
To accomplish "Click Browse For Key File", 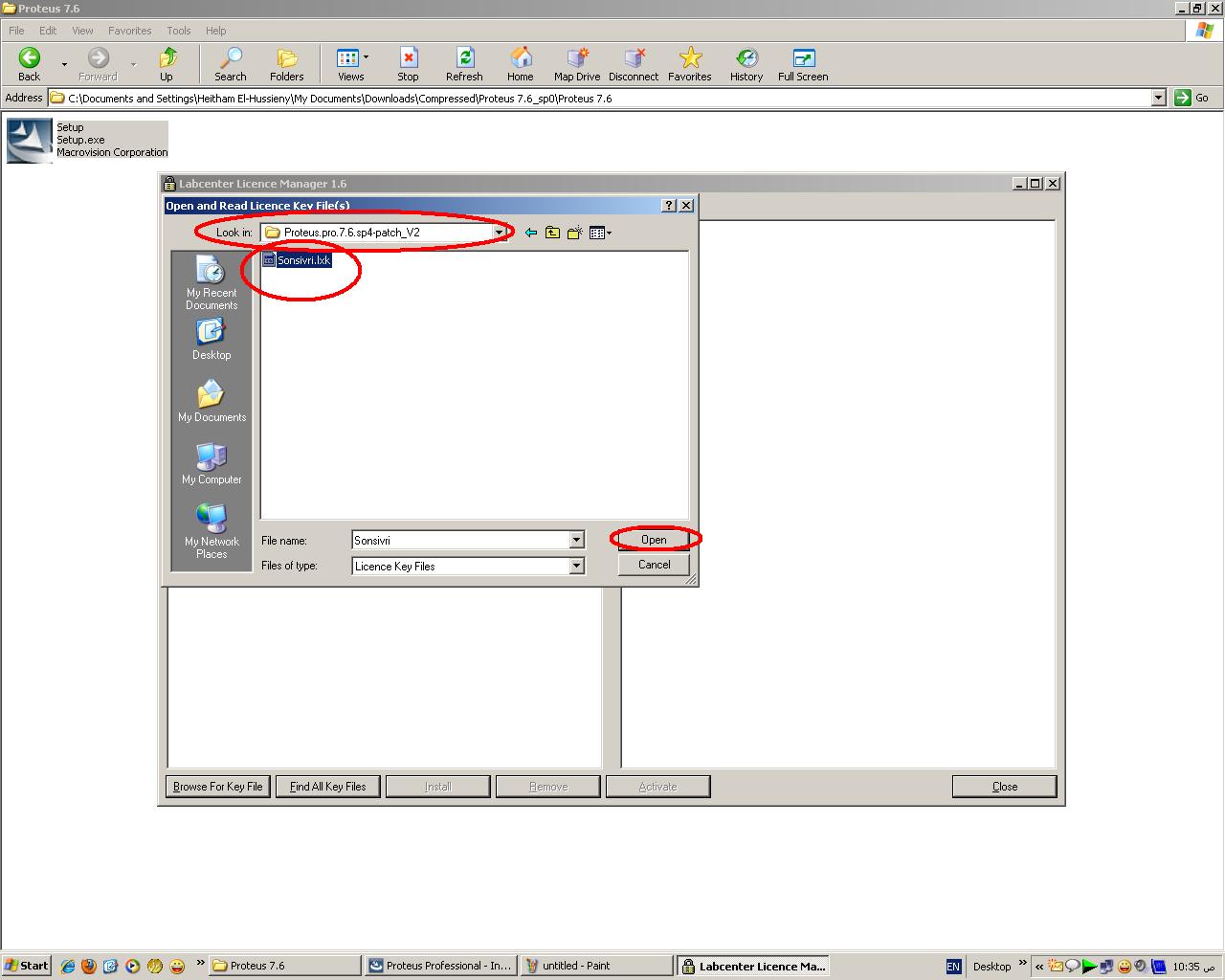I will coord(217,787).
